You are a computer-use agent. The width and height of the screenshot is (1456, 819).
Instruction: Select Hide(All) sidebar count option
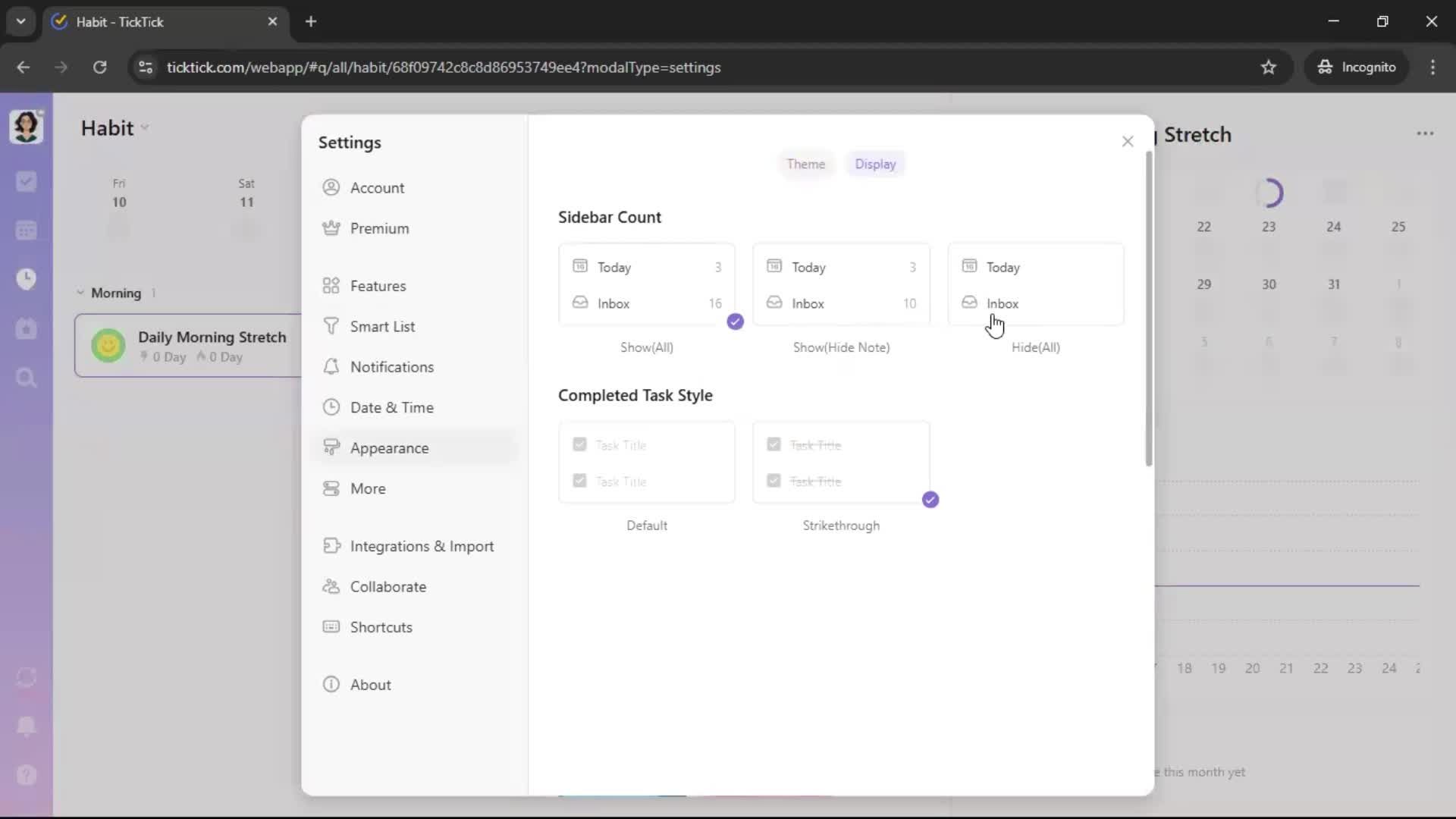click(1035, 285)
